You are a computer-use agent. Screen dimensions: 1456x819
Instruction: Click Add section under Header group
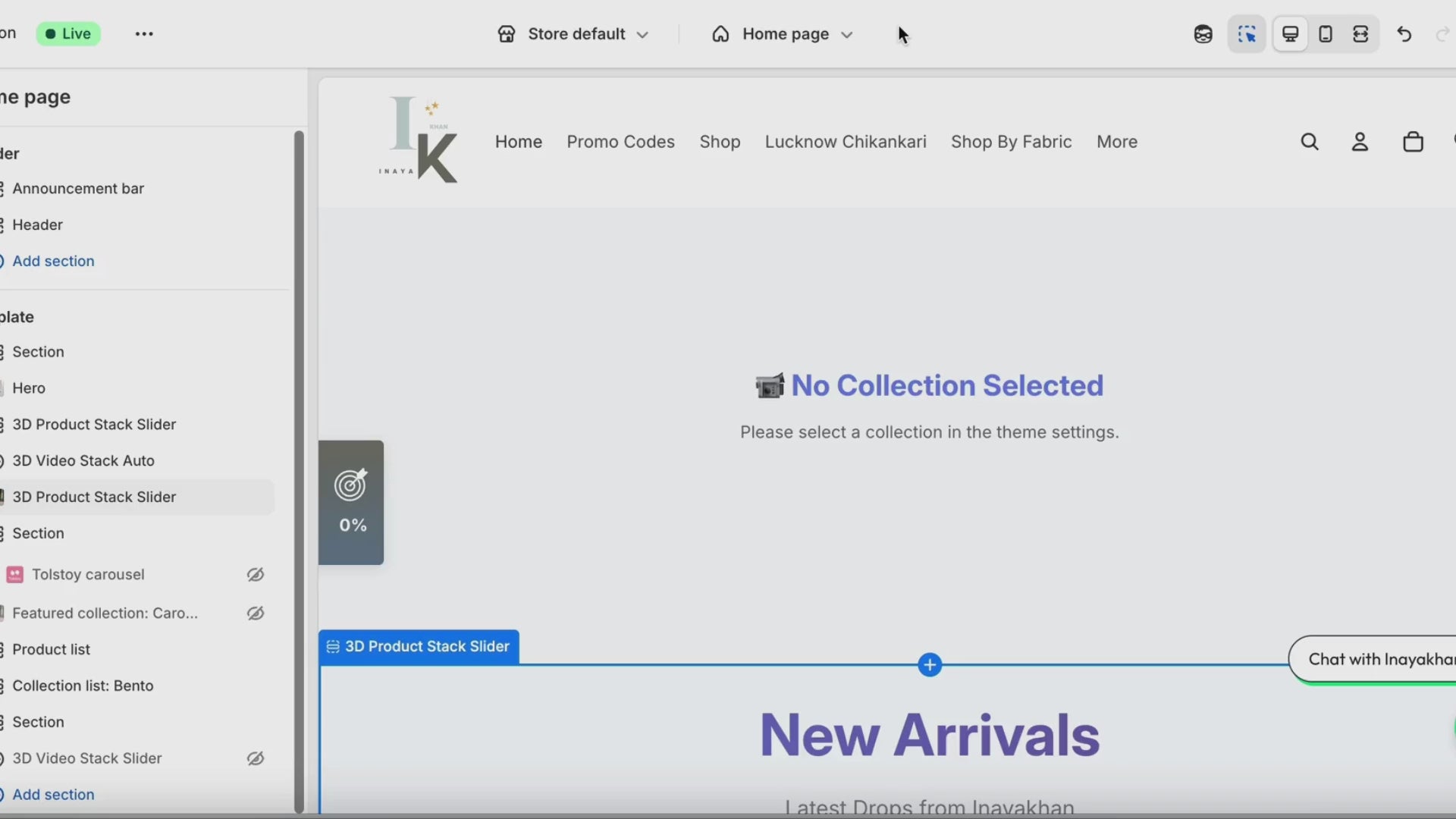53,261
